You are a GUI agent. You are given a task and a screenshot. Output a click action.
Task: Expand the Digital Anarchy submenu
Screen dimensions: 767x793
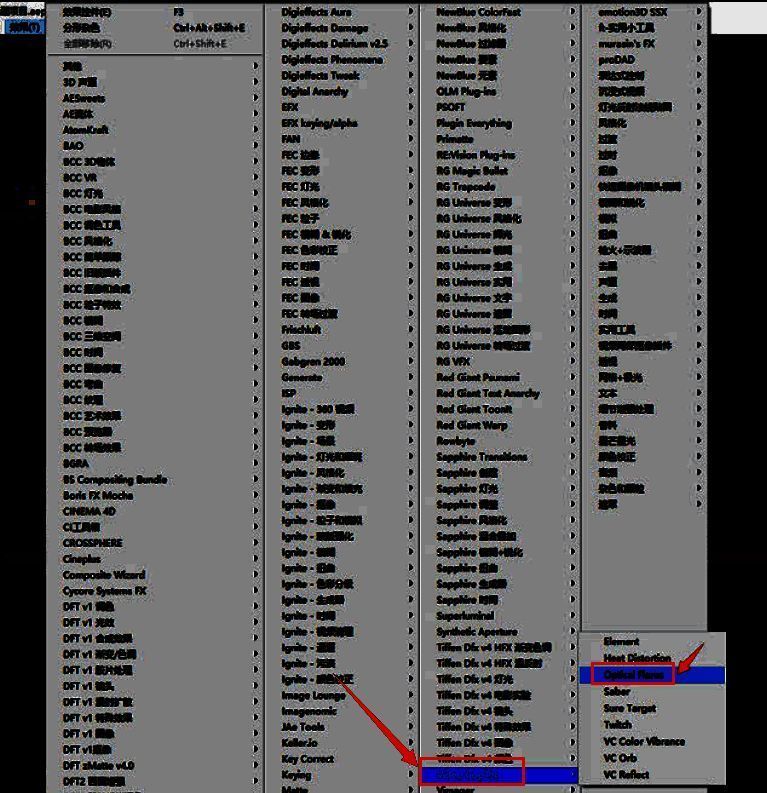[x=315, y=92]
